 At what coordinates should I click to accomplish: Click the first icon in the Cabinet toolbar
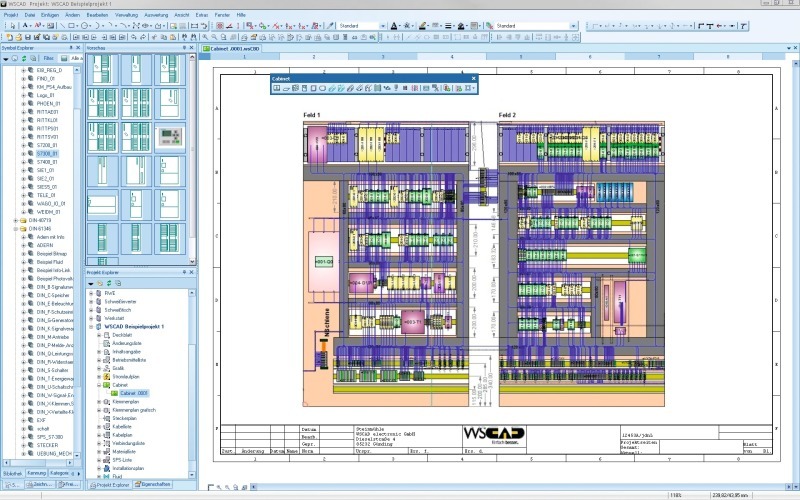[277, 88]
